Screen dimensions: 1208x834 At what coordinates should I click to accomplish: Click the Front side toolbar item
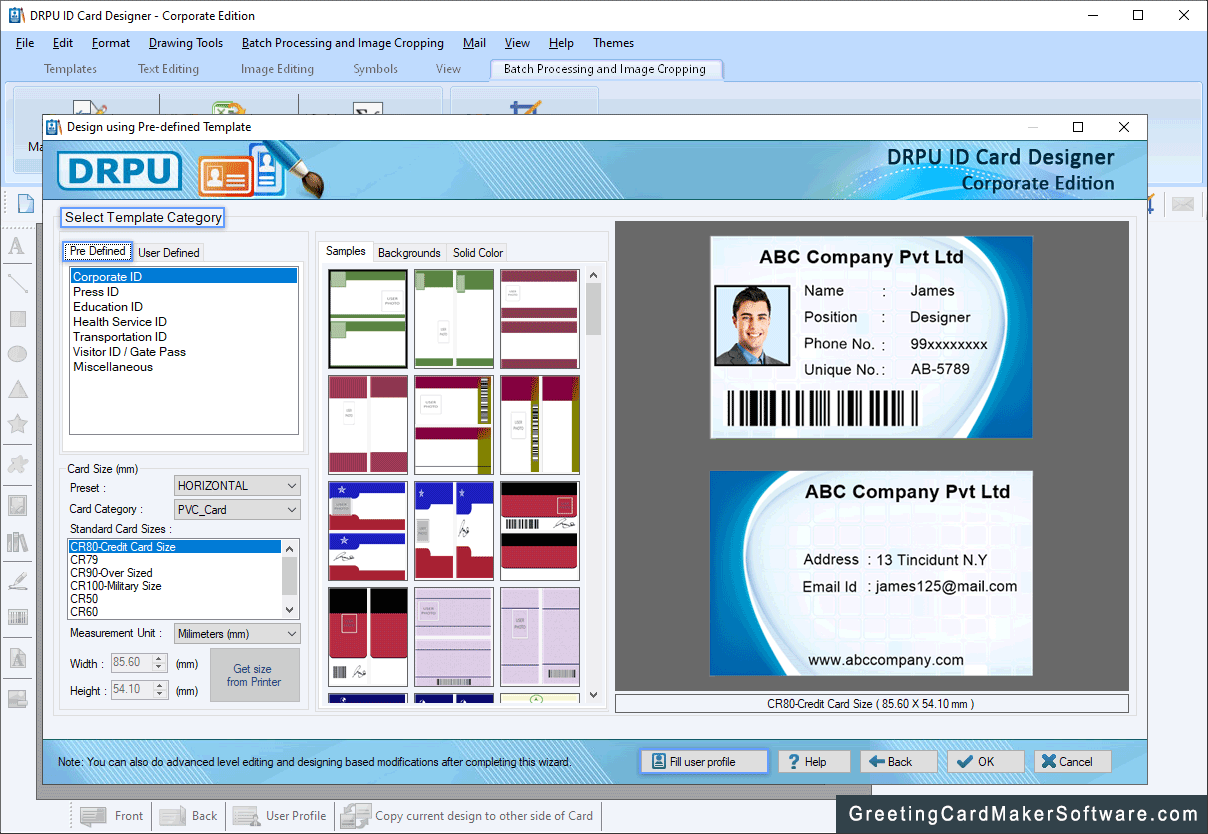click(112, 816)
